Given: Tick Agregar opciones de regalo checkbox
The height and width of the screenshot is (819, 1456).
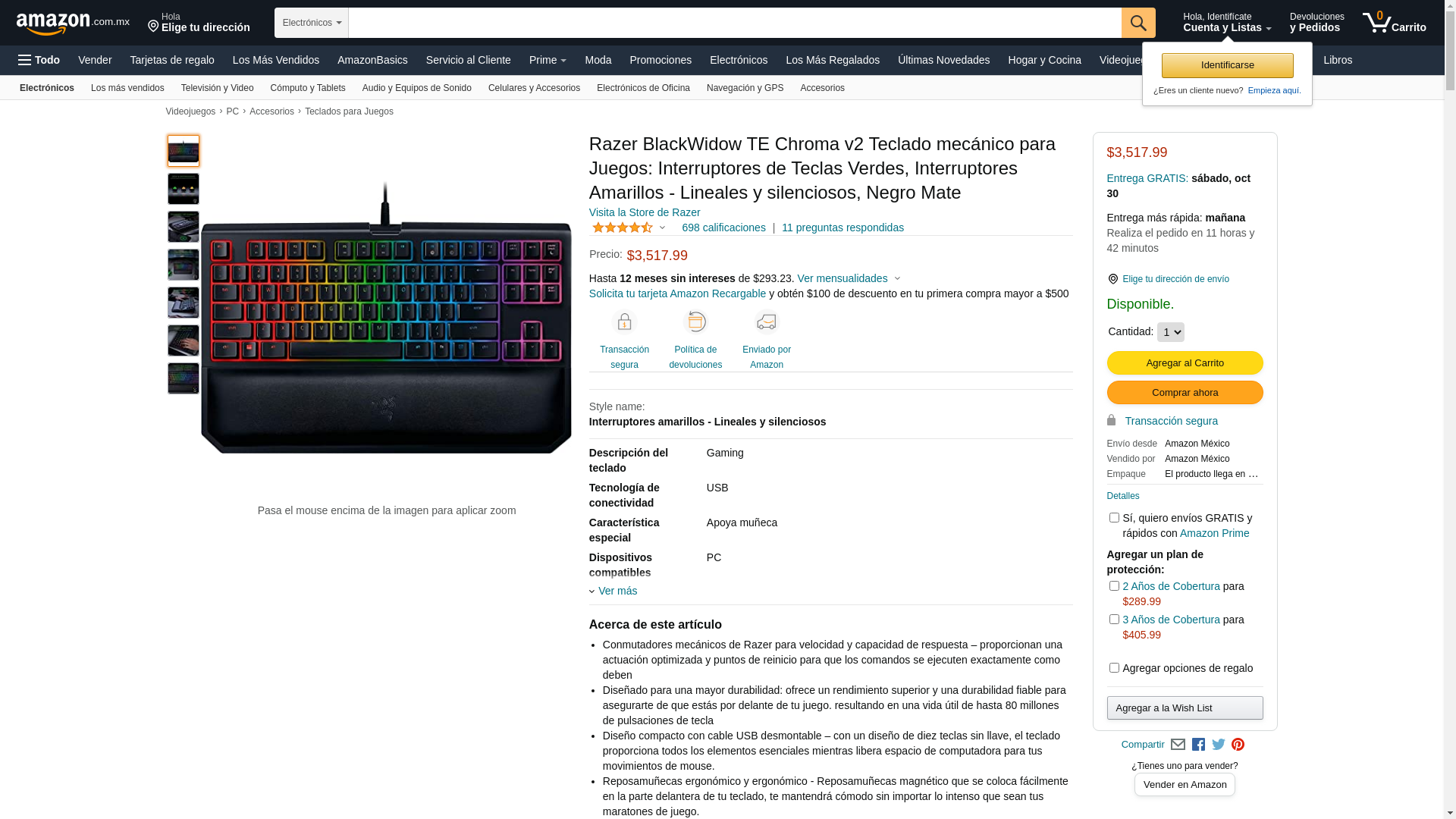Looking at the screenshot, I should 1114,668.
